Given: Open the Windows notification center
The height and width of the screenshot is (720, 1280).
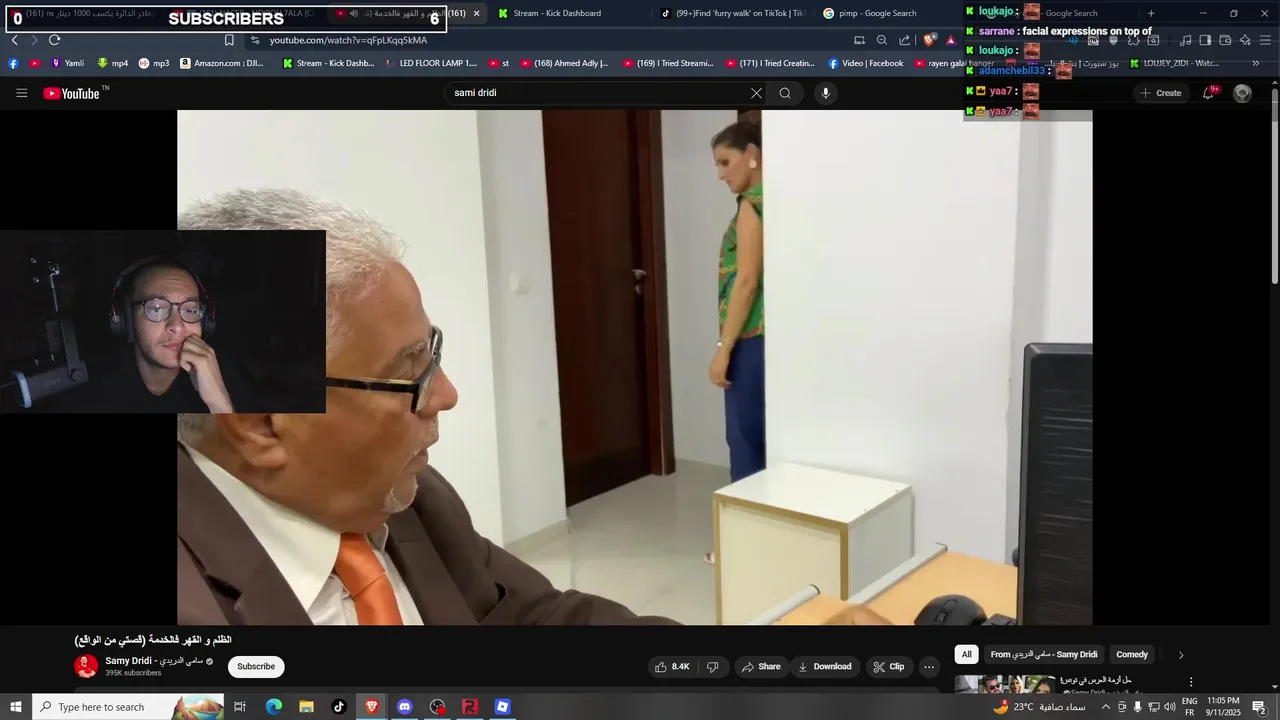Looking at the screenshot, I should [1259, 707].
